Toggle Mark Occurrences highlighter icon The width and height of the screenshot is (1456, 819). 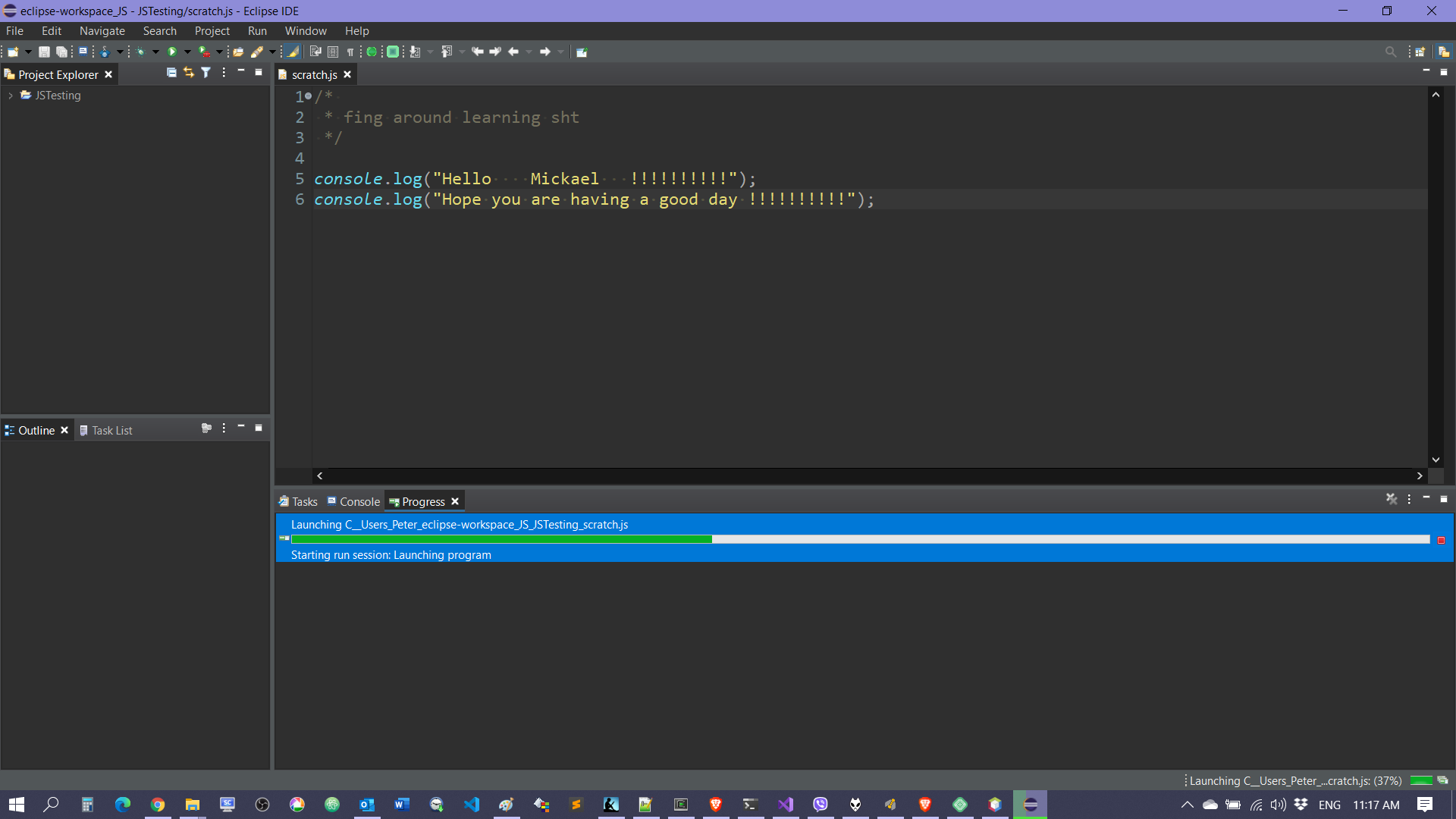tap(293, 51)
